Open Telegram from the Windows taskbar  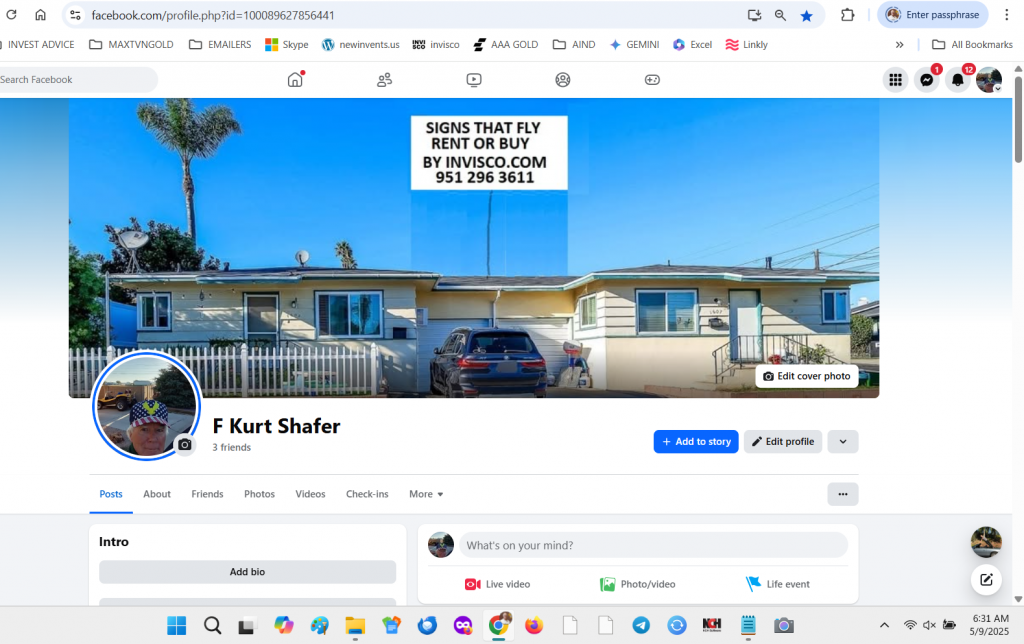pyautogui.click(x=641, y=626)
